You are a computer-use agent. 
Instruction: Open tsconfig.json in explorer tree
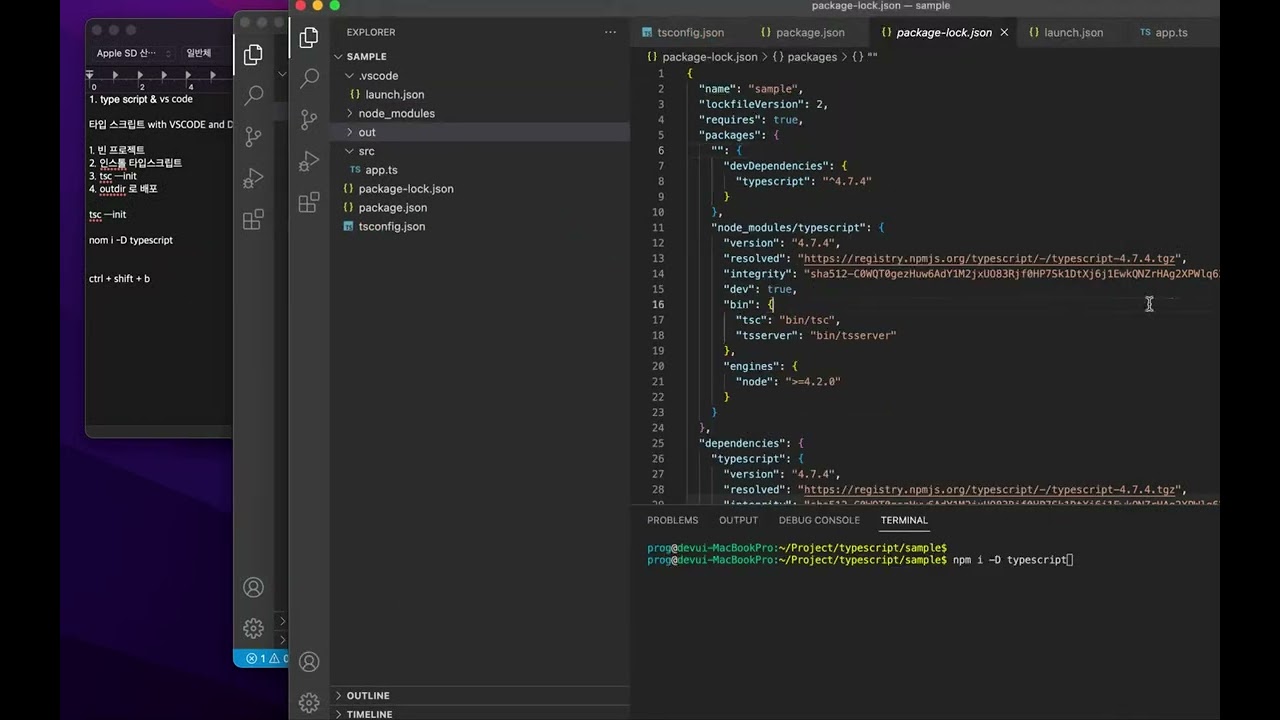tap(391, 226)
